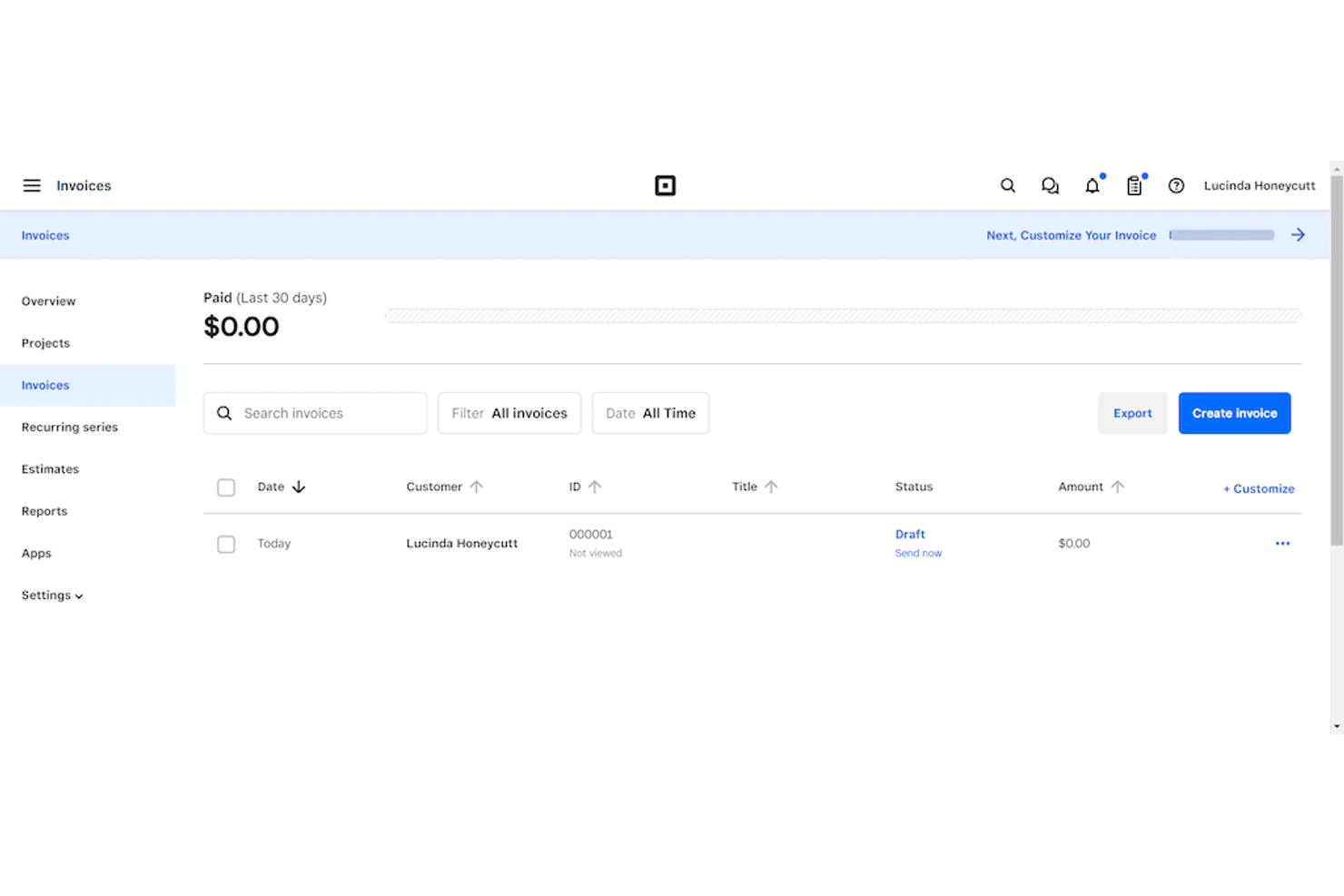Open the Date All Time dropdown
The width and height of the screenshot is (1344, 896).
pyautogui.click(x=650, y=413)
